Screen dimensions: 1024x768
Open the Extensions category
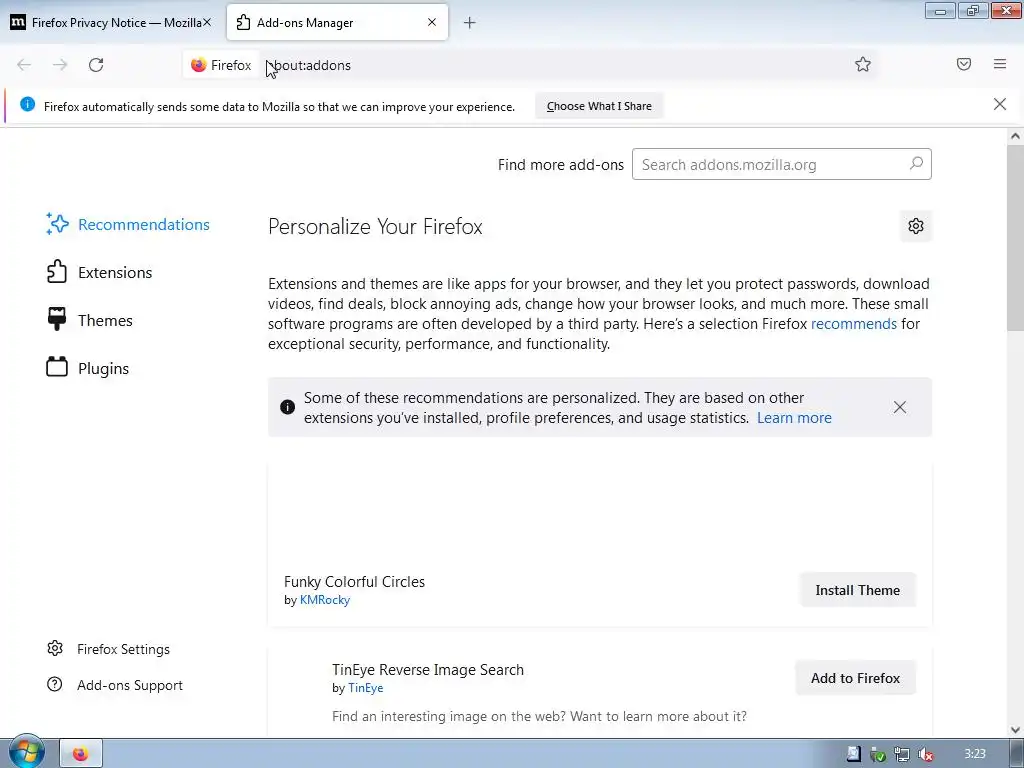(99, 272)
